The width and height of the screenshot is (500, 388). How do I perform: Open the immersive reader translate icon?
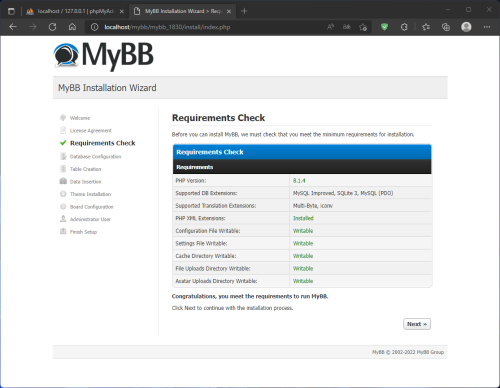[x=347, y=27]
